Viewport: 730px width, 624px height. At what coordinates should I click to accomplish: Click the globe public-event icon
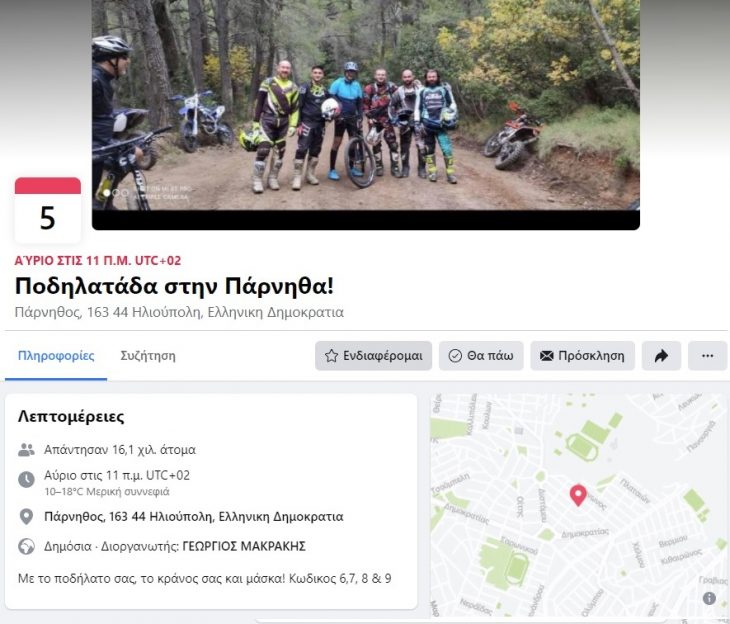[x=26, y=546]
